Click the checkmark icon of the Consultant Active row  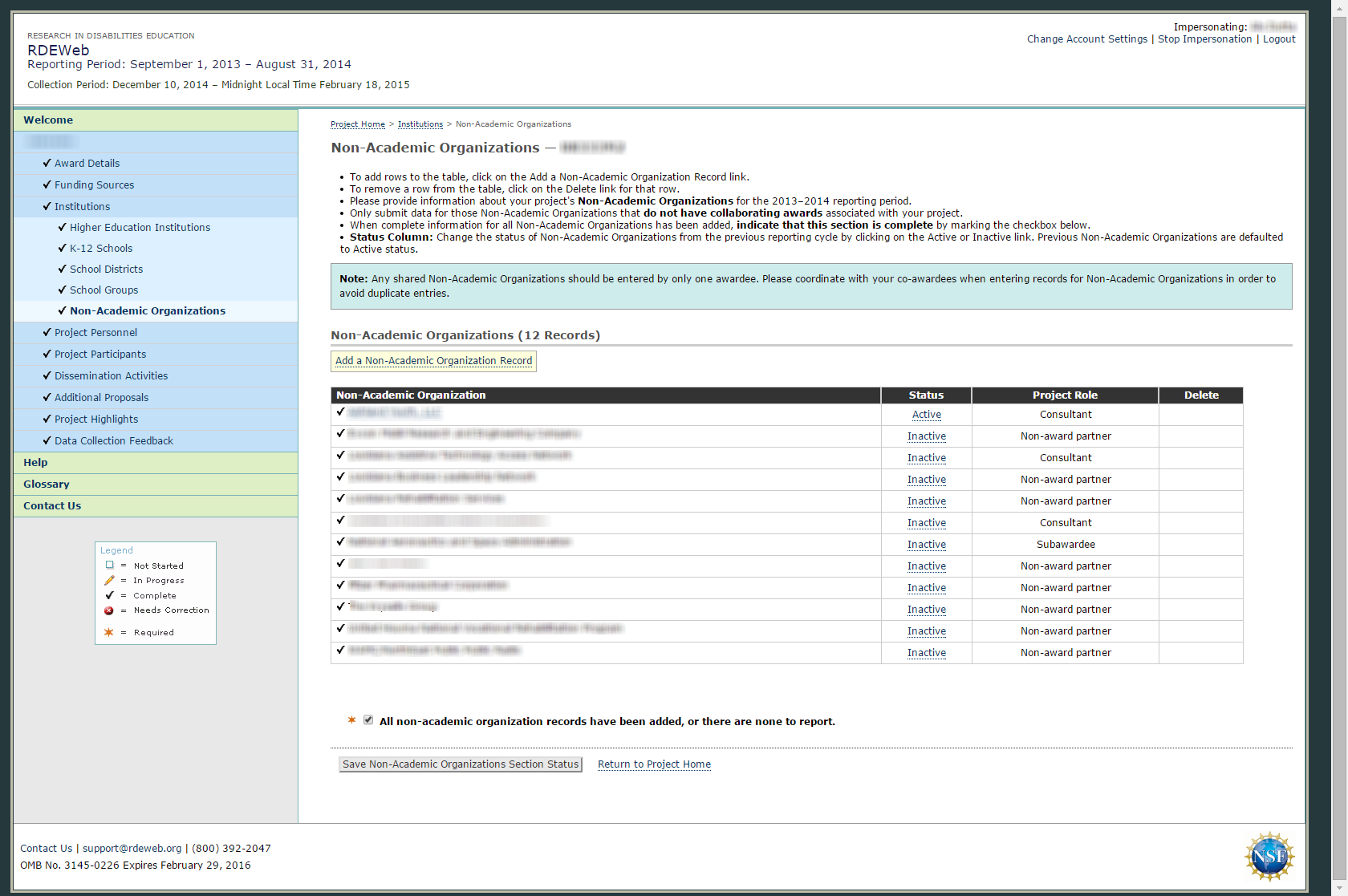[340, 412]
